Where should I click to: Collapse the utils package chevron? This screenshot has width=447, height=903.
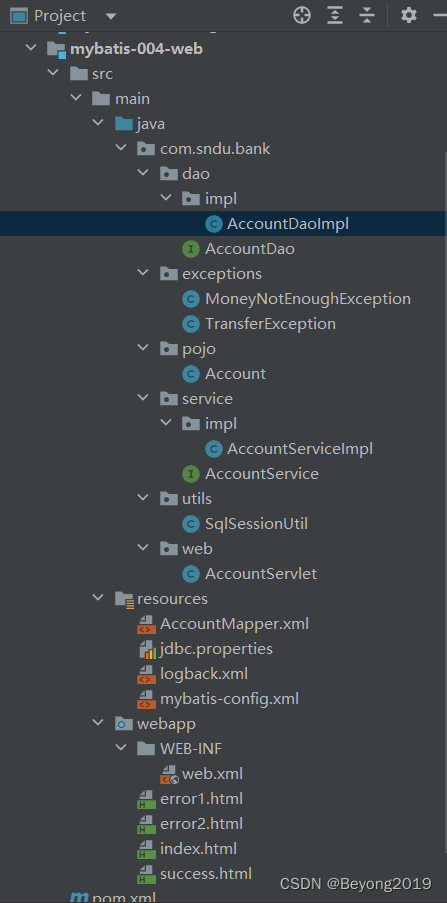coord(143,498)
